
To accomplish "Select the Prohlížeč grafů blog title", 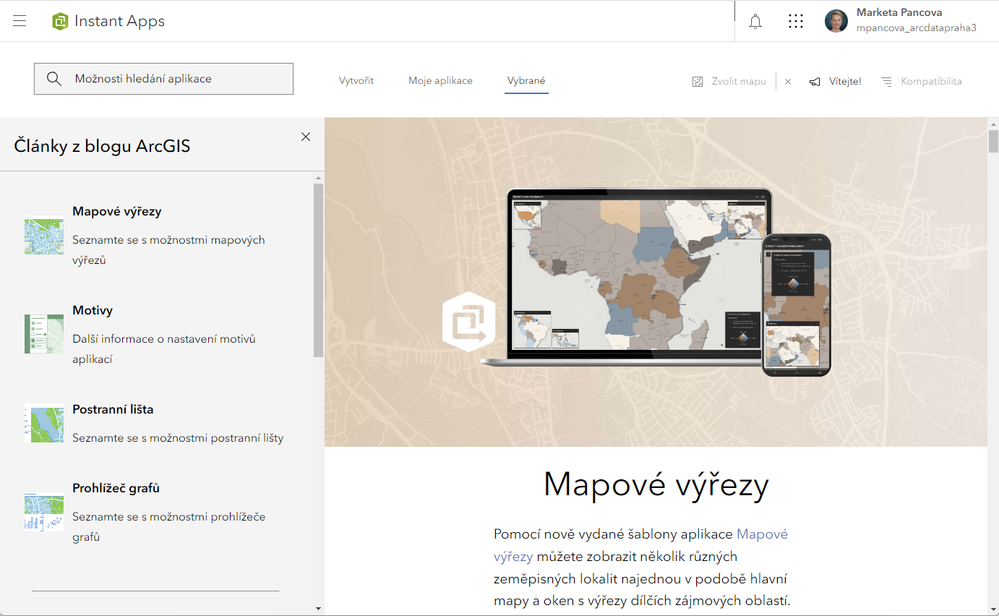I will 115,489.
